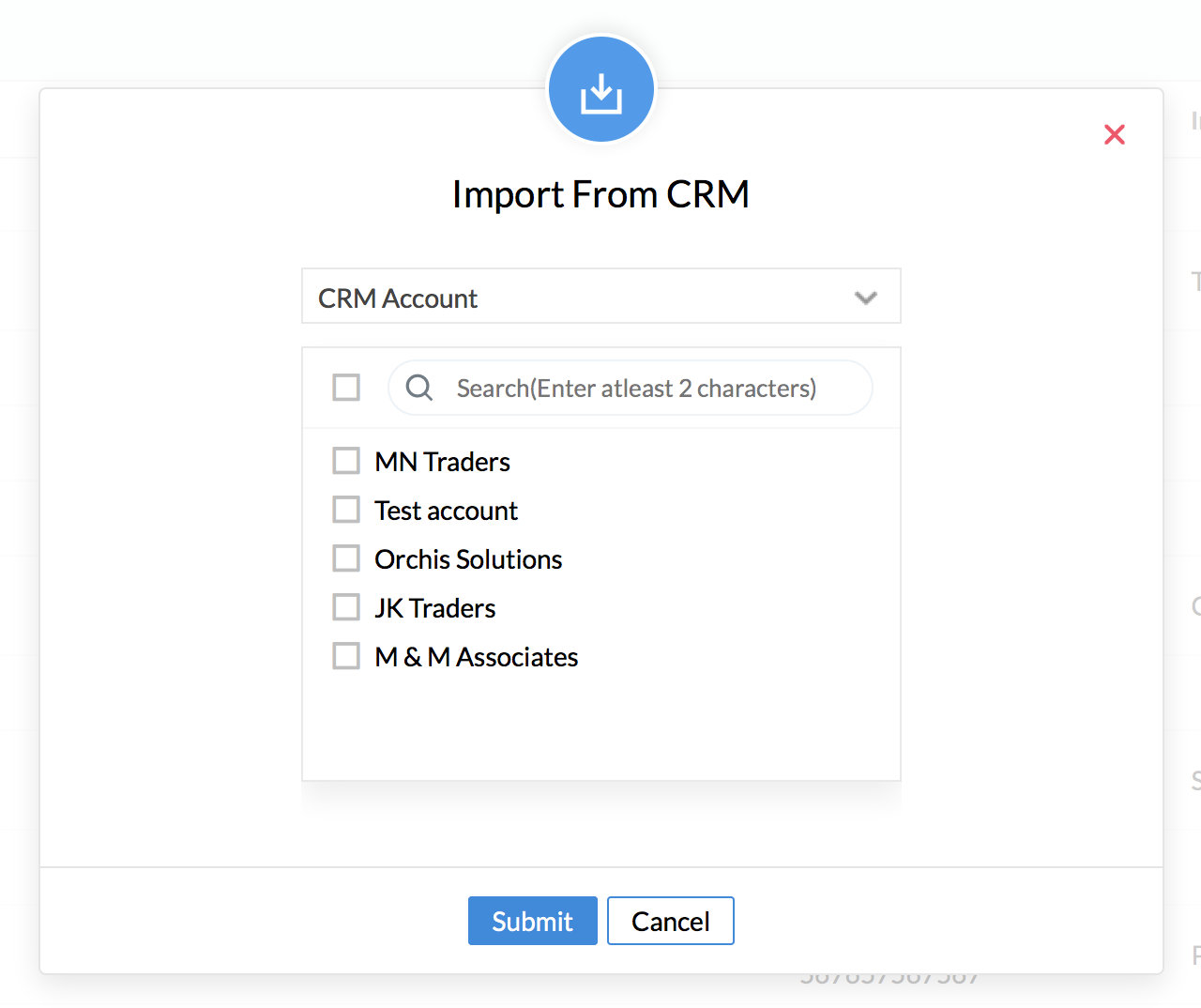Click the JK Traders account name

click(434, 608)
